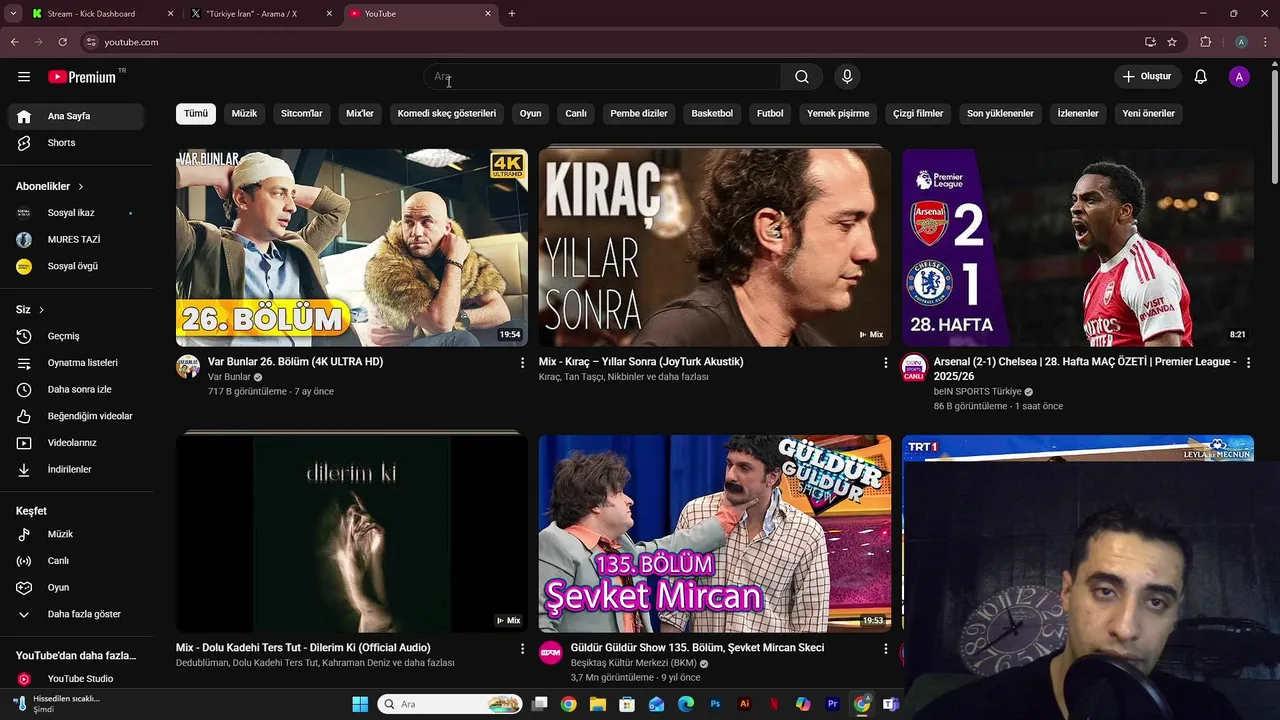Open Beğendiğim videolar liked videos
This screenshot has width=1280, height=720.
tap(76, 416)
